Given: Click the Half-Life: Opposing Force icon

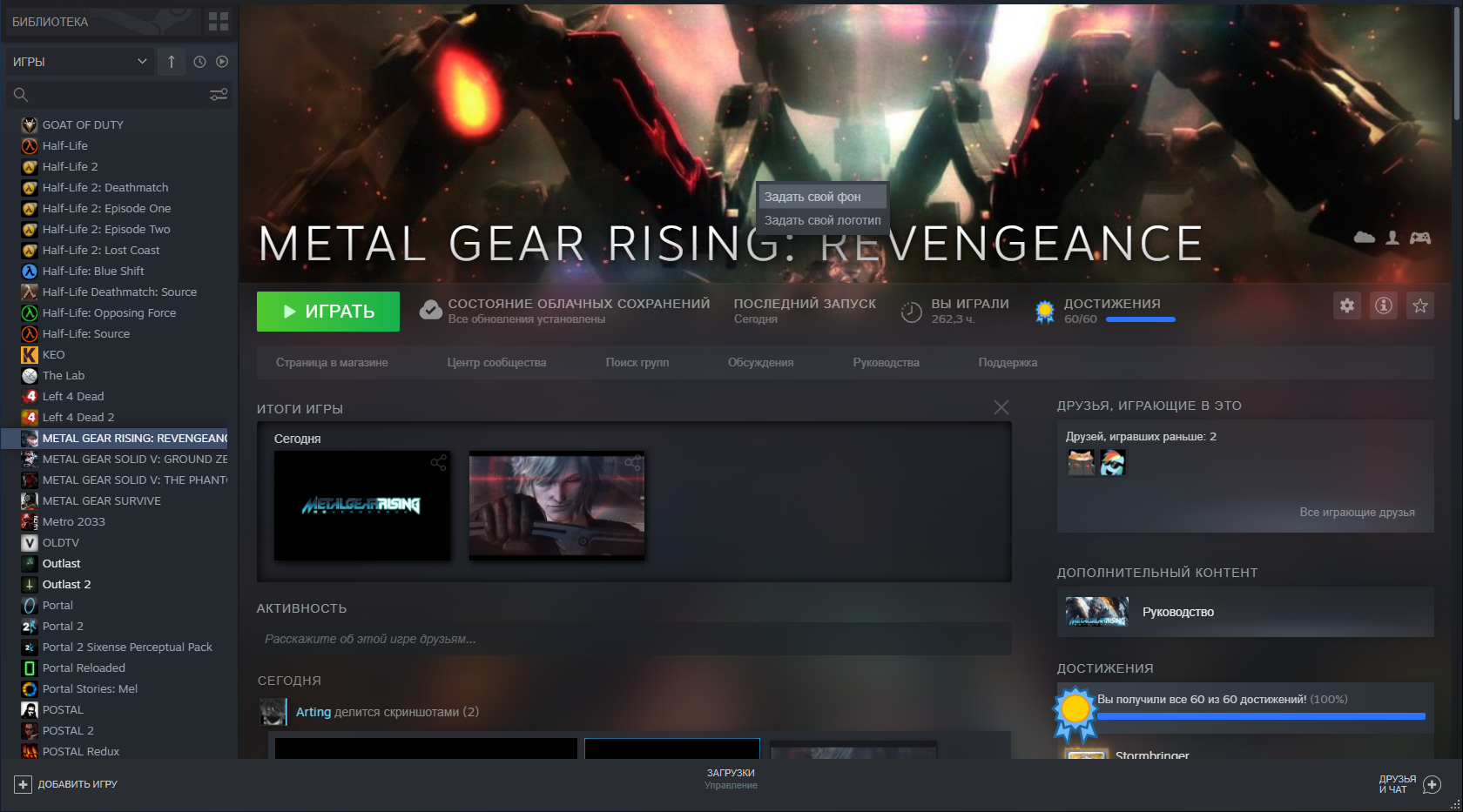Looking at the screenshot, I should point(30,312).
